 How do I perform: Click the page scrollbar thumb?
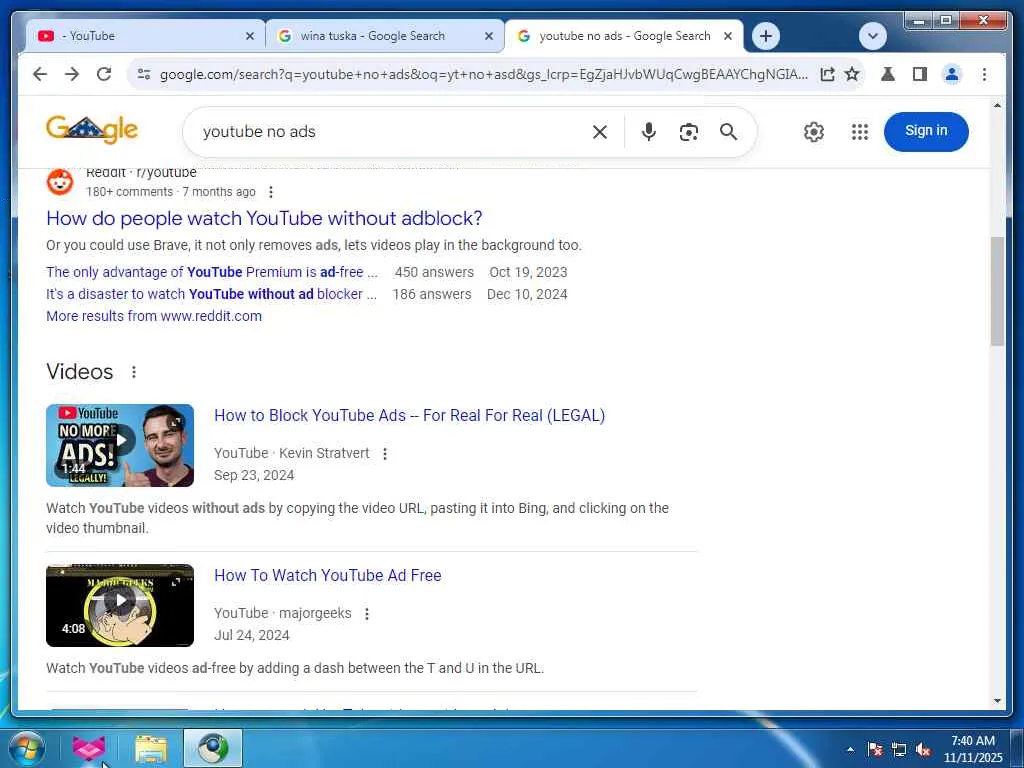pyautogui.click(x=997, y=291)
